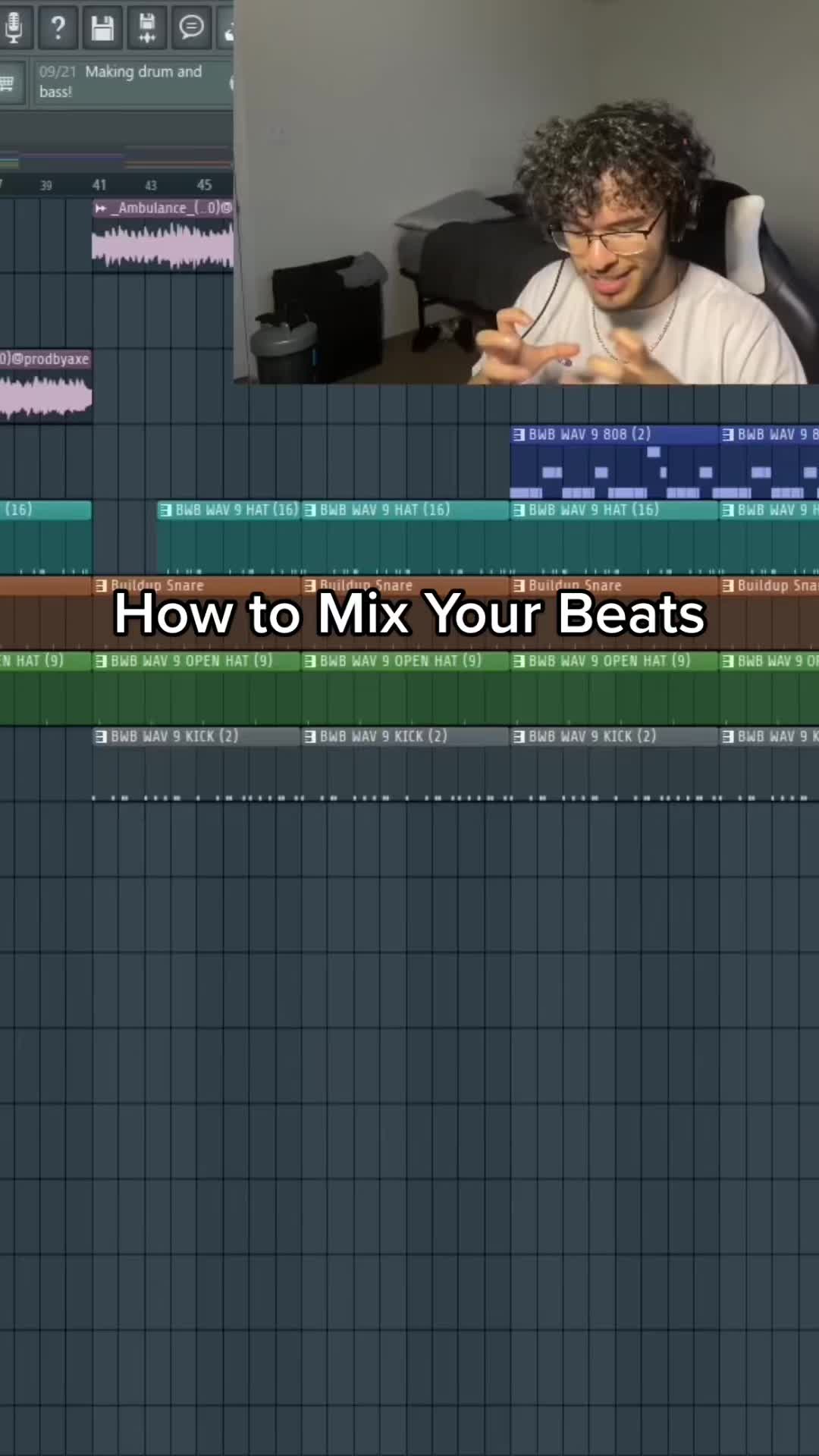Select bar 39 on the timeline ruler

[x=46, y=185]
